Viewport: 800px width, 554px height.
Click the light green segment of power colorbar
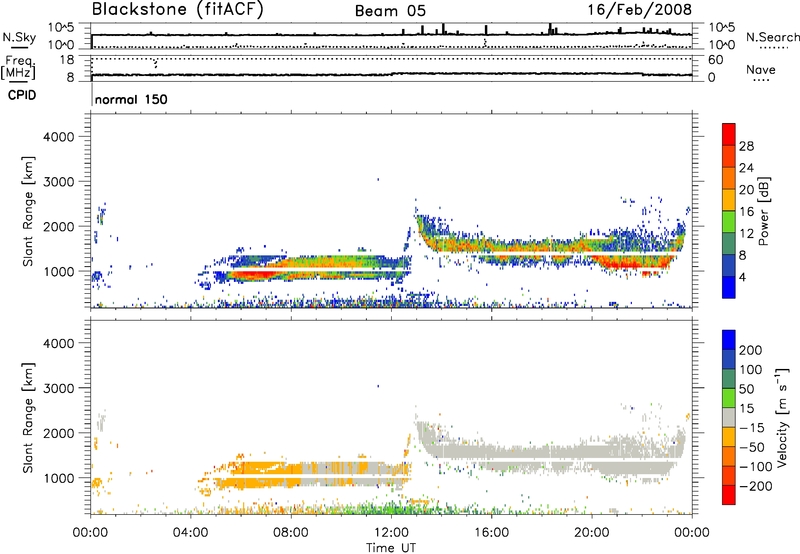pyautogui.click(x=729, y=222)
